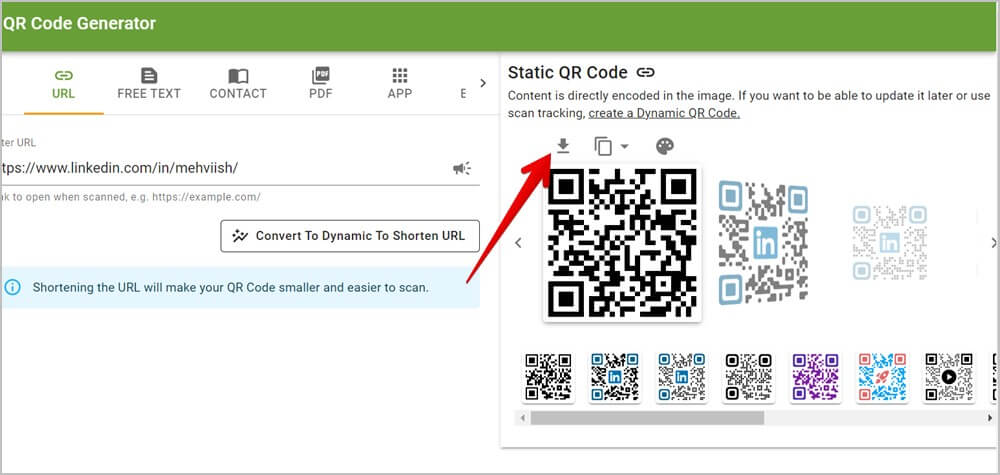The width and height of the screenshot is (1000, 475).
Task: Click the download QR code icon
Action: point(562,147)
